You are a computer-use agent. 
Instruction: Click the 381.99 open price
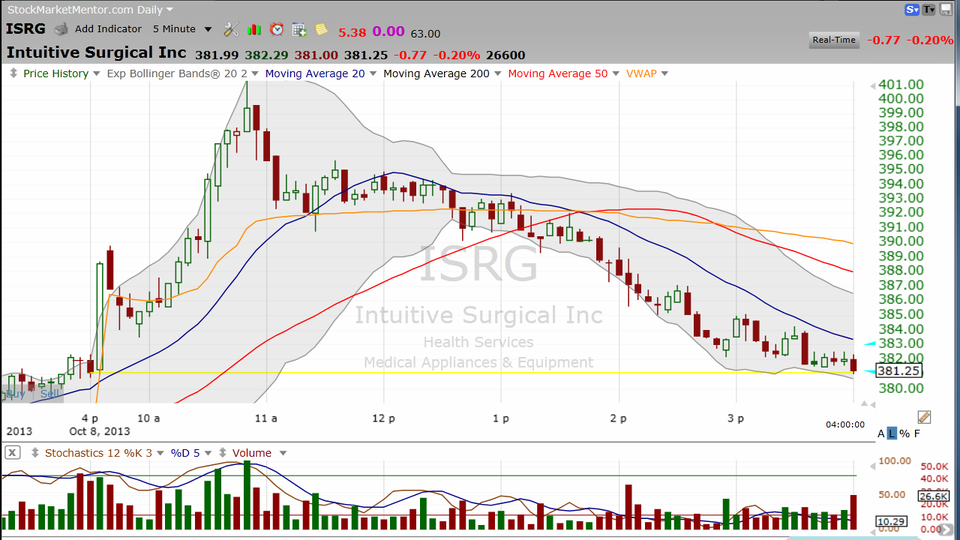coord(217,55)
